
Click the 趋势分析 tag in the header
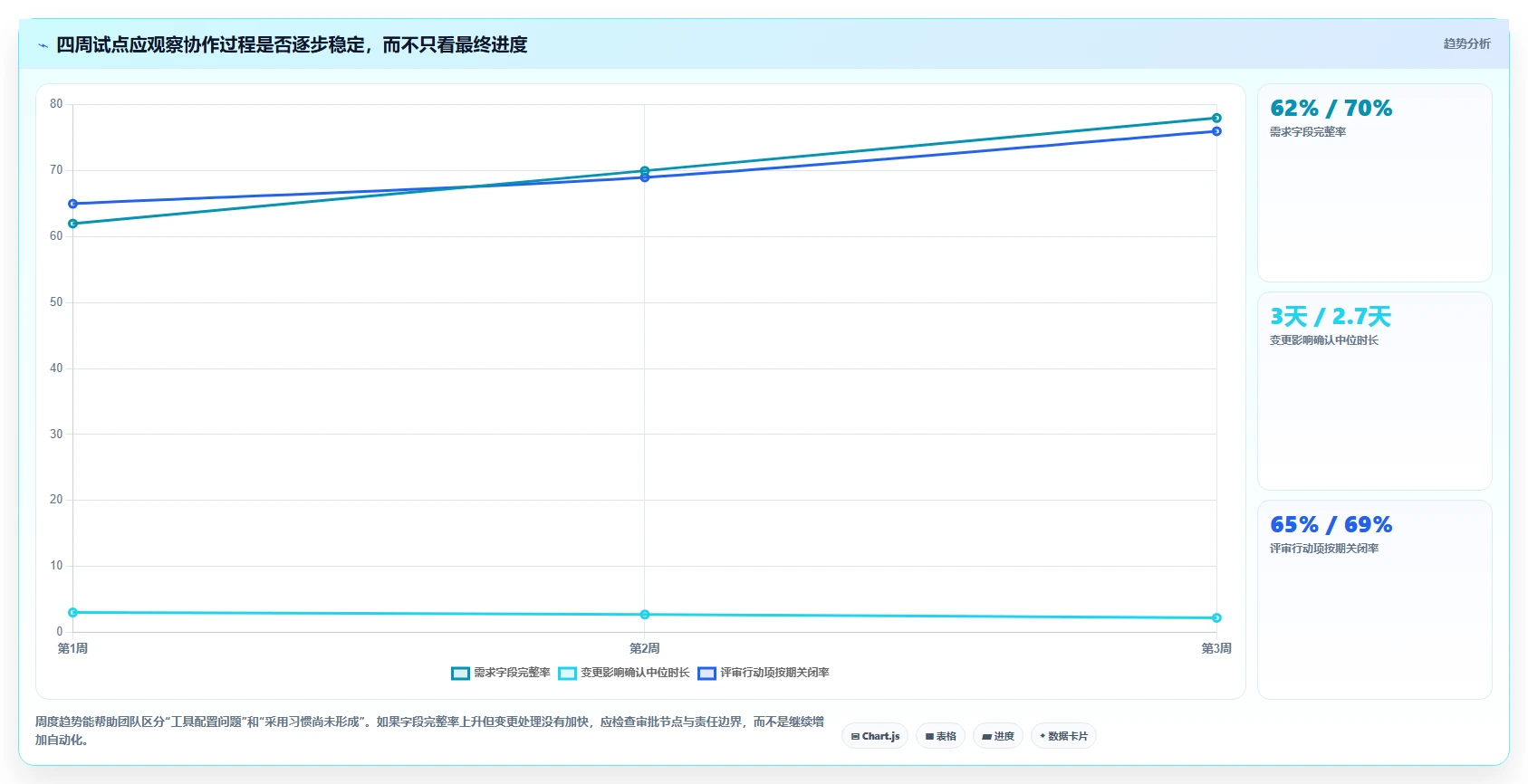click(1466, 43)
